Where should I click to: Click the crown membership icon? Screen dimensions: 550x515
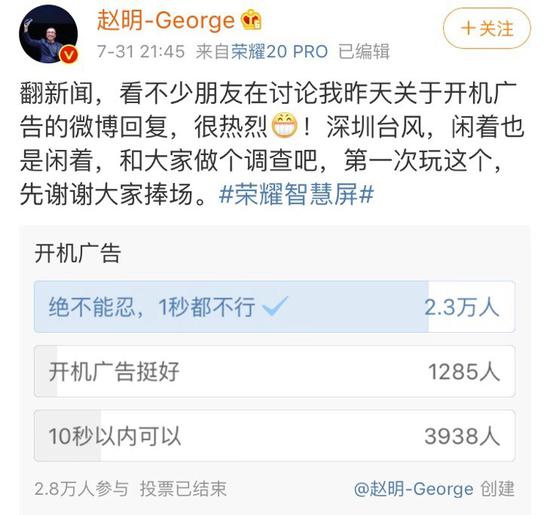(x=251, y=19)
